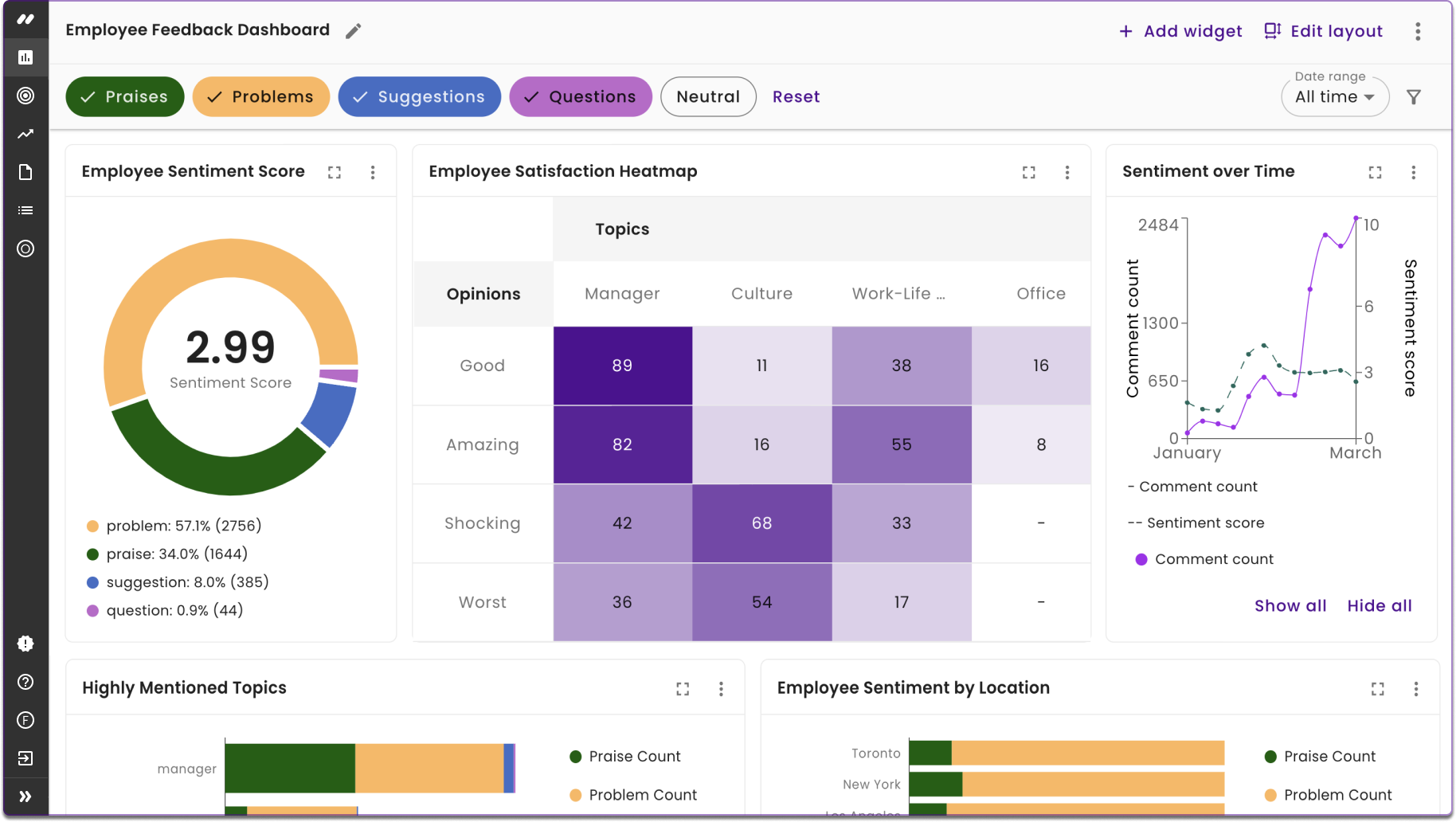Open the help question mark sidebar icon
This screenshot has height=822, width=1456.
pyautogui.click(x=25, y=682)
